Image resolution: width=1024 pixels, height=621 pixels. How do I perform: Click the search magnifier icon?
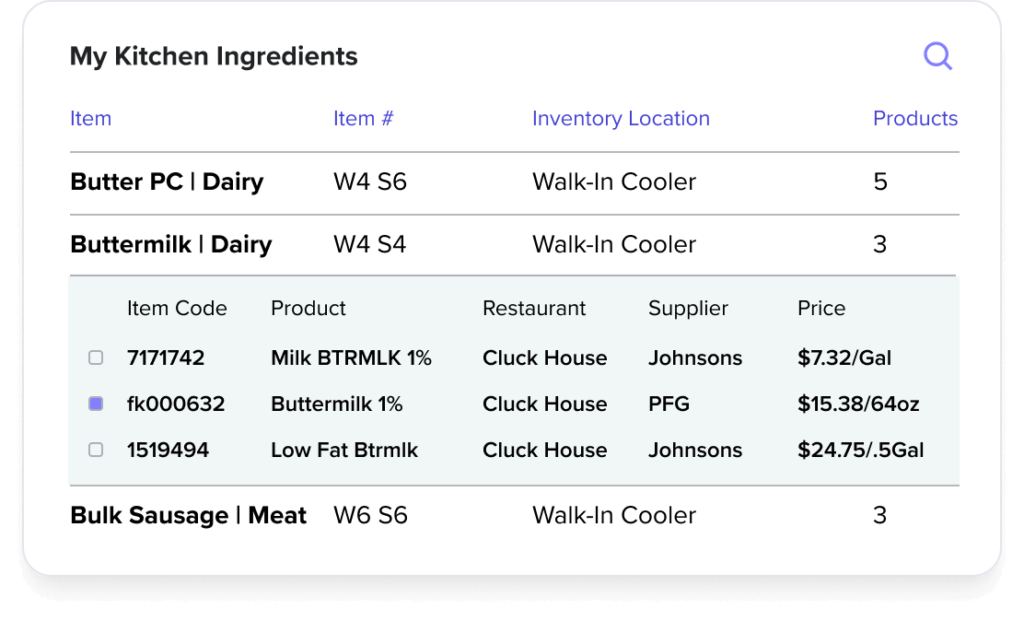(937, 56)
